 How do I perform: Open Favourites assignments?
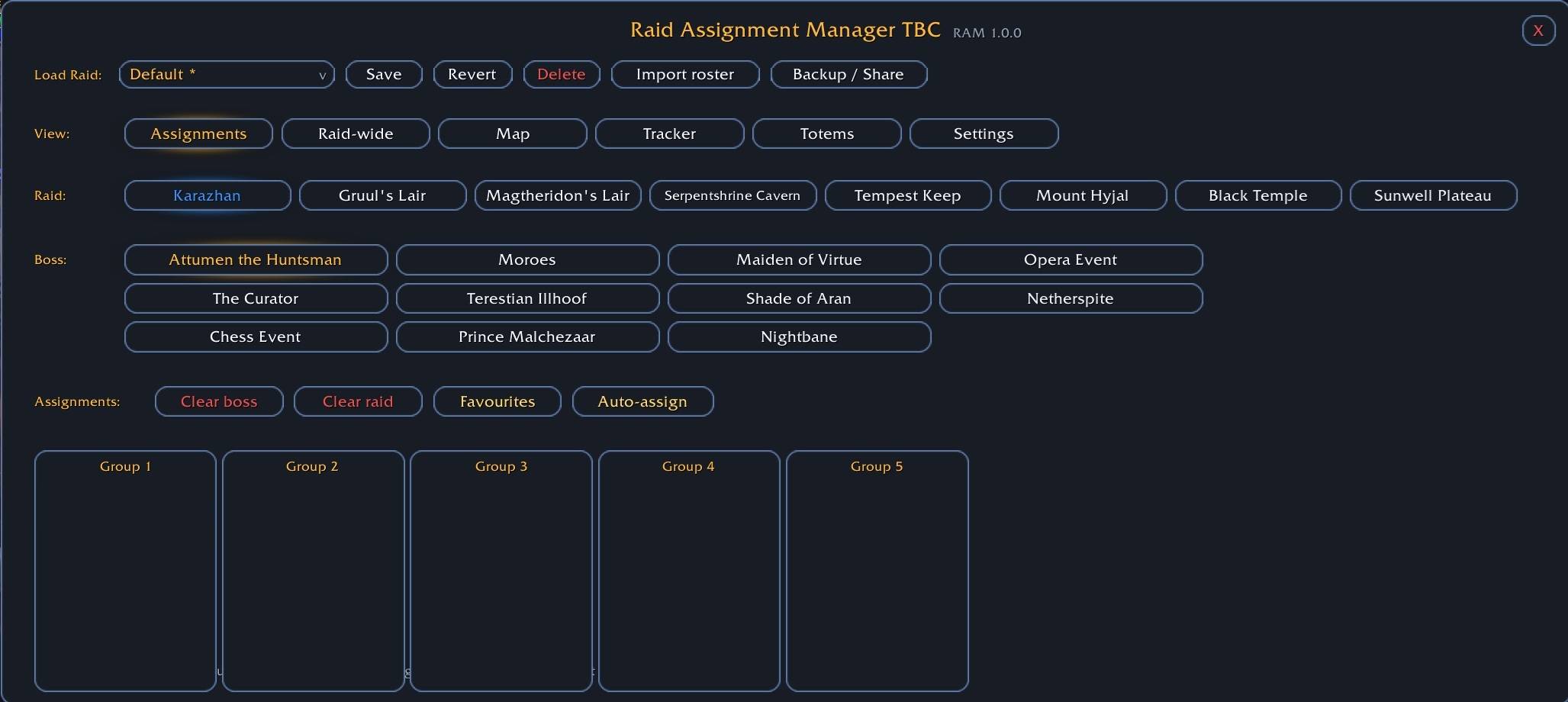tap(497, 401)
